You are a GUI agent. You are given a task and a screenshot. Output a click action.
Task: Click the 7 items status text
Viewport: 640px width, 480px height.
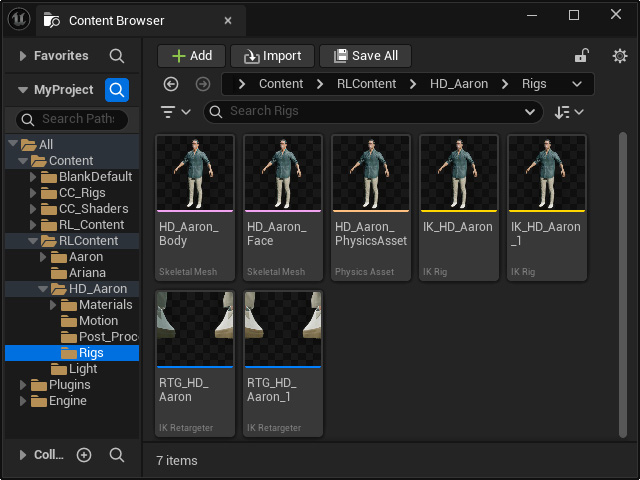(x=177, y=460)
